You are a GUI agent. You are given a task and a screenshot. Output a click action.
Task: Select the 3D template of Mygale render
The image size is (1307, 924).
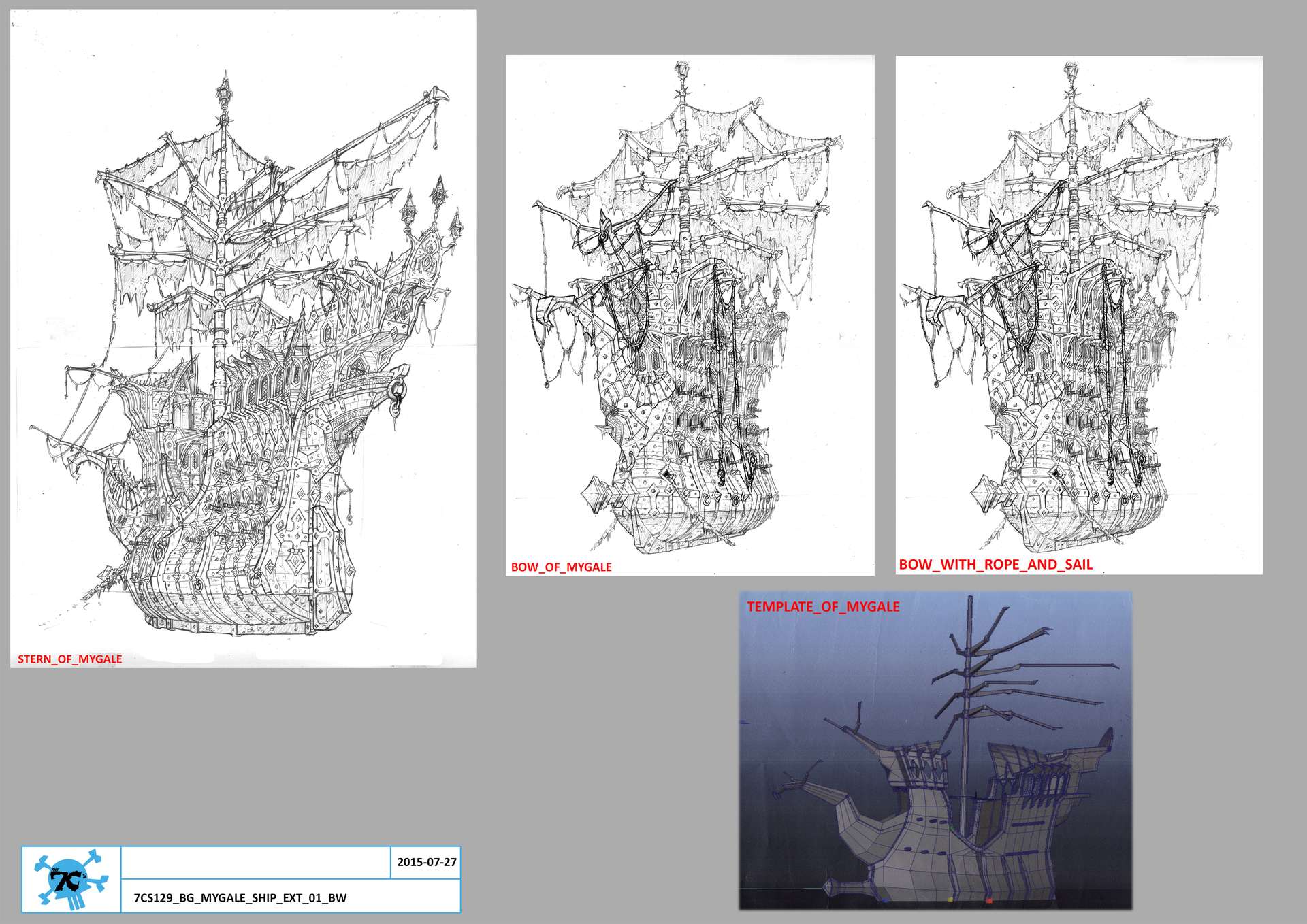(935, 750)
